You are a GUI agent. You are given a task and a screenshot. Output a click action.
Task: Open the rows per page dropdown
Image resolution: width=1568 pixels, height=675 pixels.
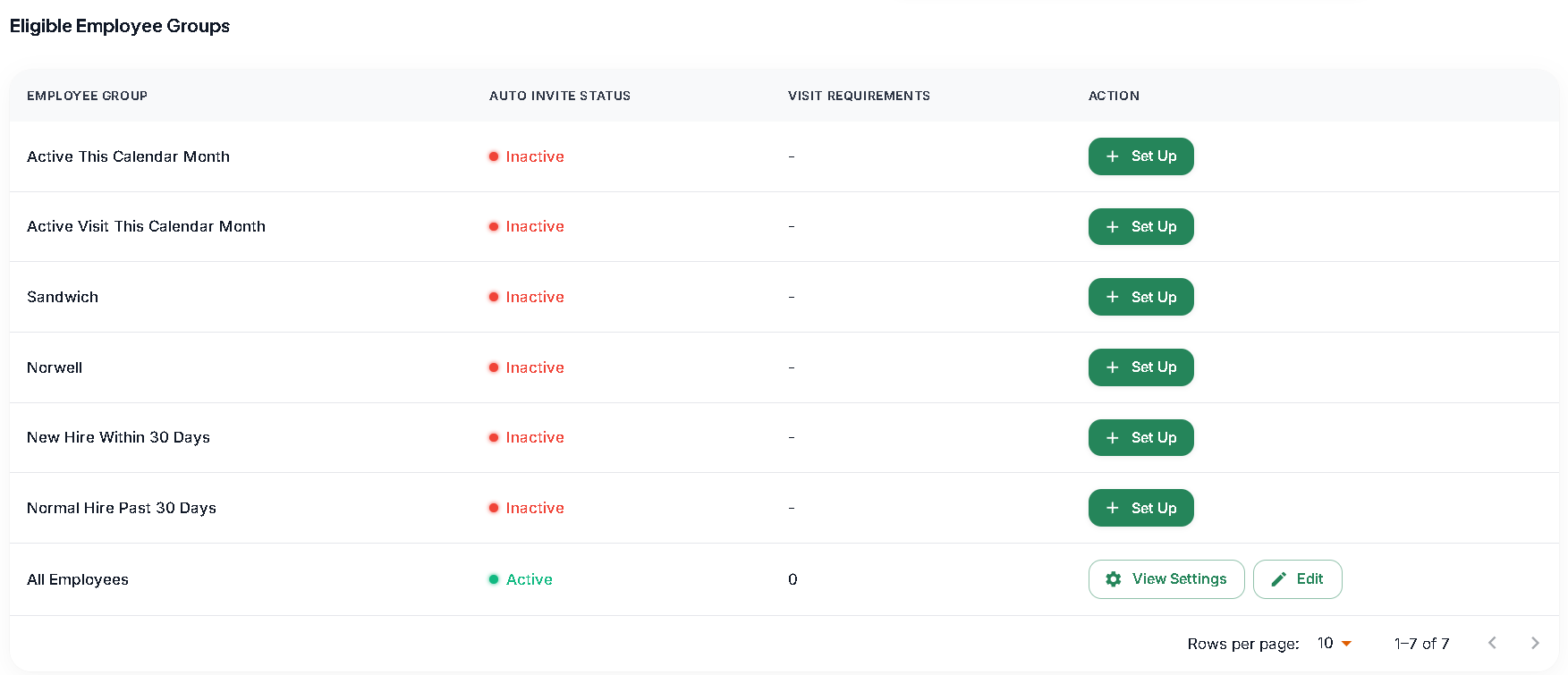coord(1335,644)
